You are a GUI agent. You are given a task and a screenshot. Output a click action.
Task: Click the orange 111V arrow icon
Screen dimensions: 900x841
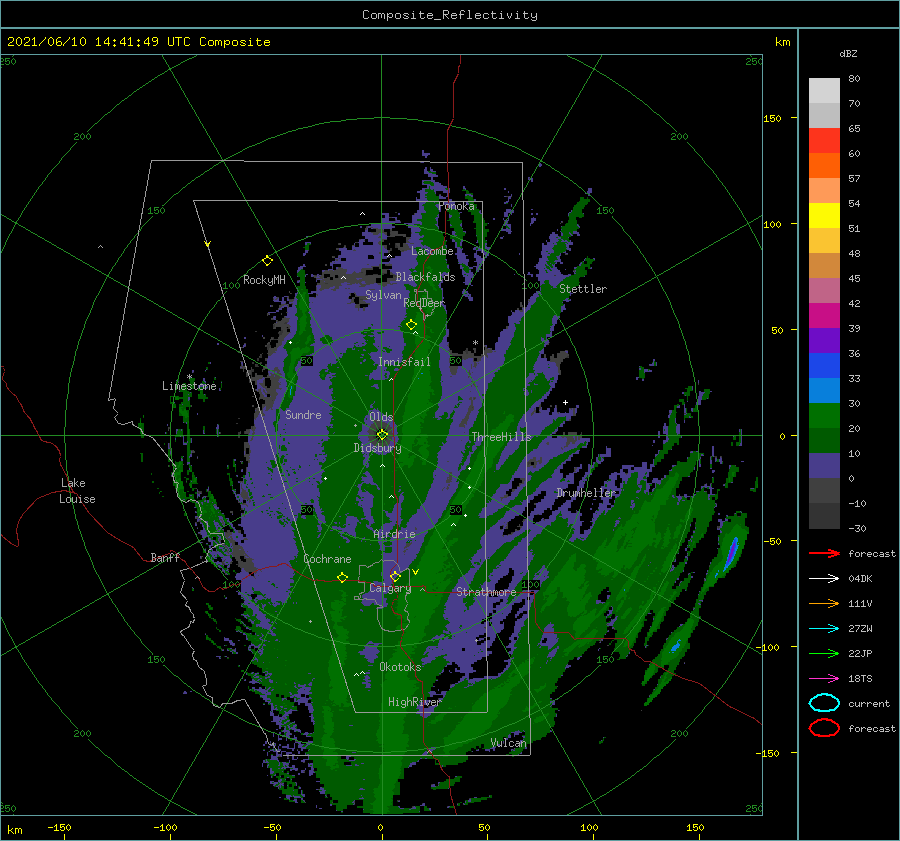(x=824, y=603)
